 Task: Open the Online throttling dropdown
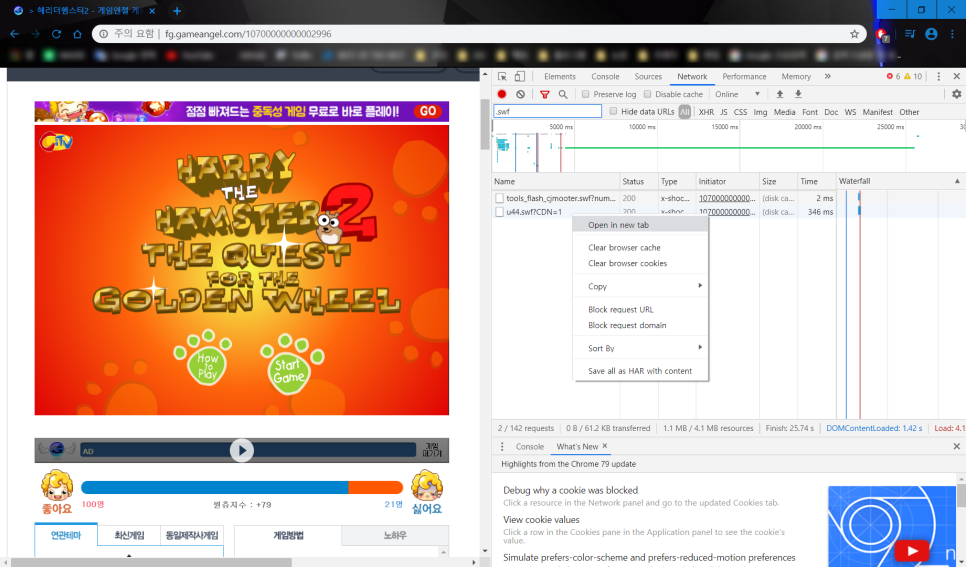pos(737,94)
